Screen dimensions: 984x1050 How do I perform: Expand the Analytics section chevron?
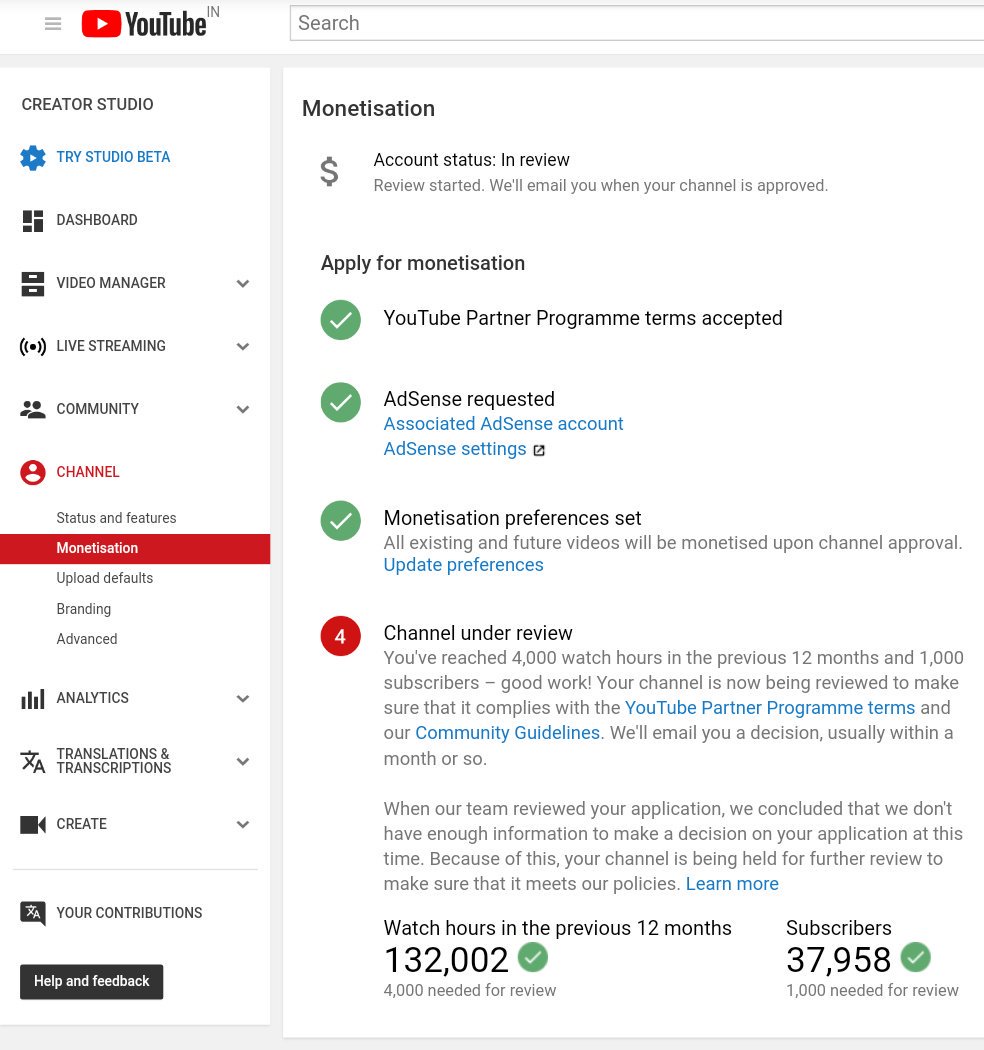[x=243, y=698]
